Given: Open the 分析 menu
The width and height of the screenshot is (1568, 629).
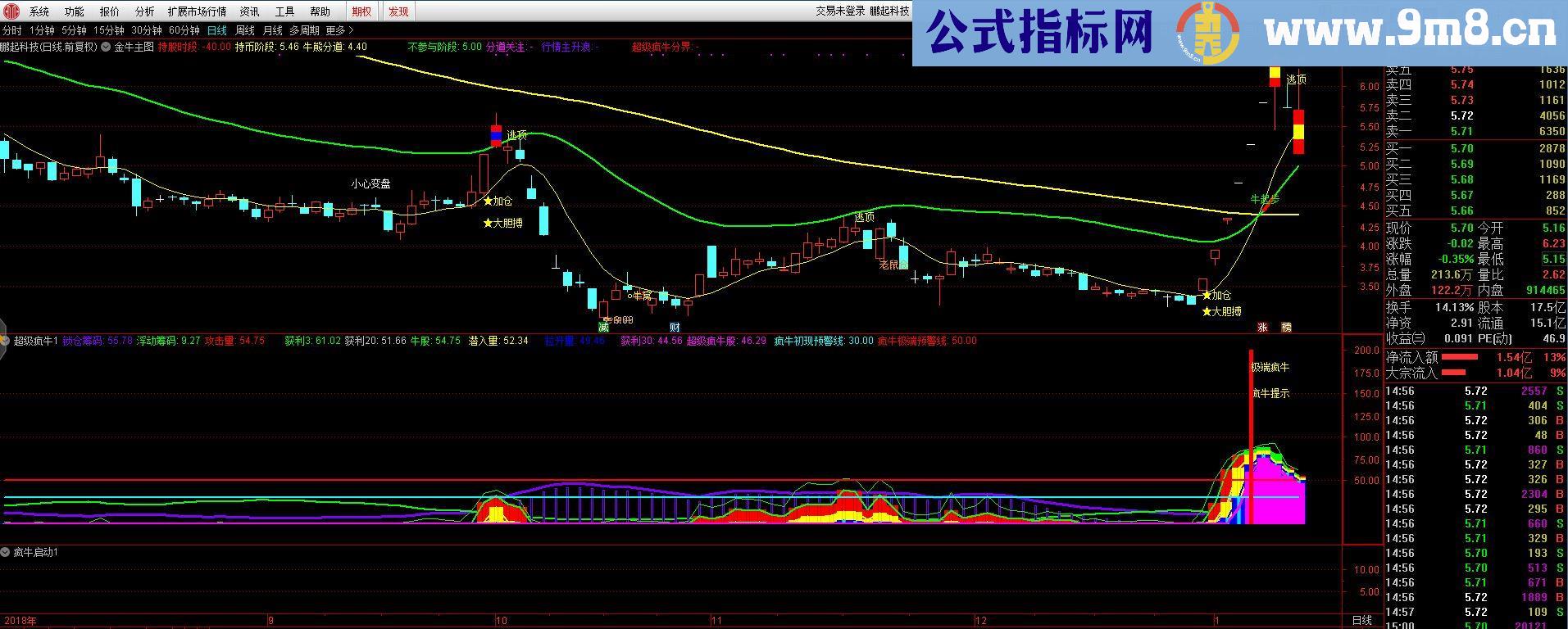Looking at the screenshot, I should pos(144,11).
